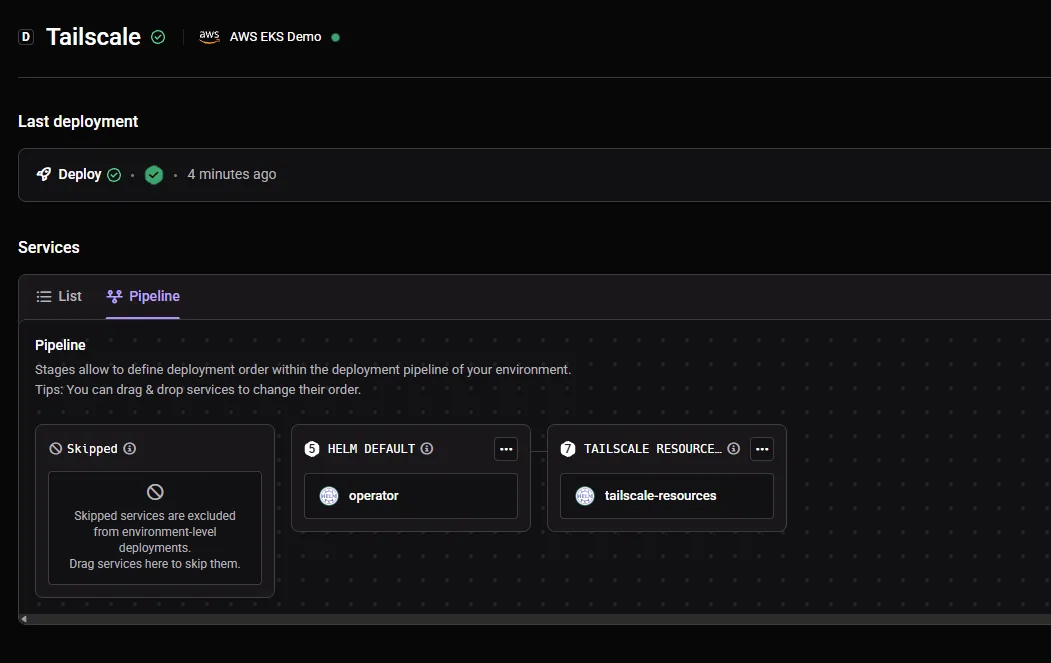Click the TAILSCALE RESOURCE… stage name

point(653,448)
